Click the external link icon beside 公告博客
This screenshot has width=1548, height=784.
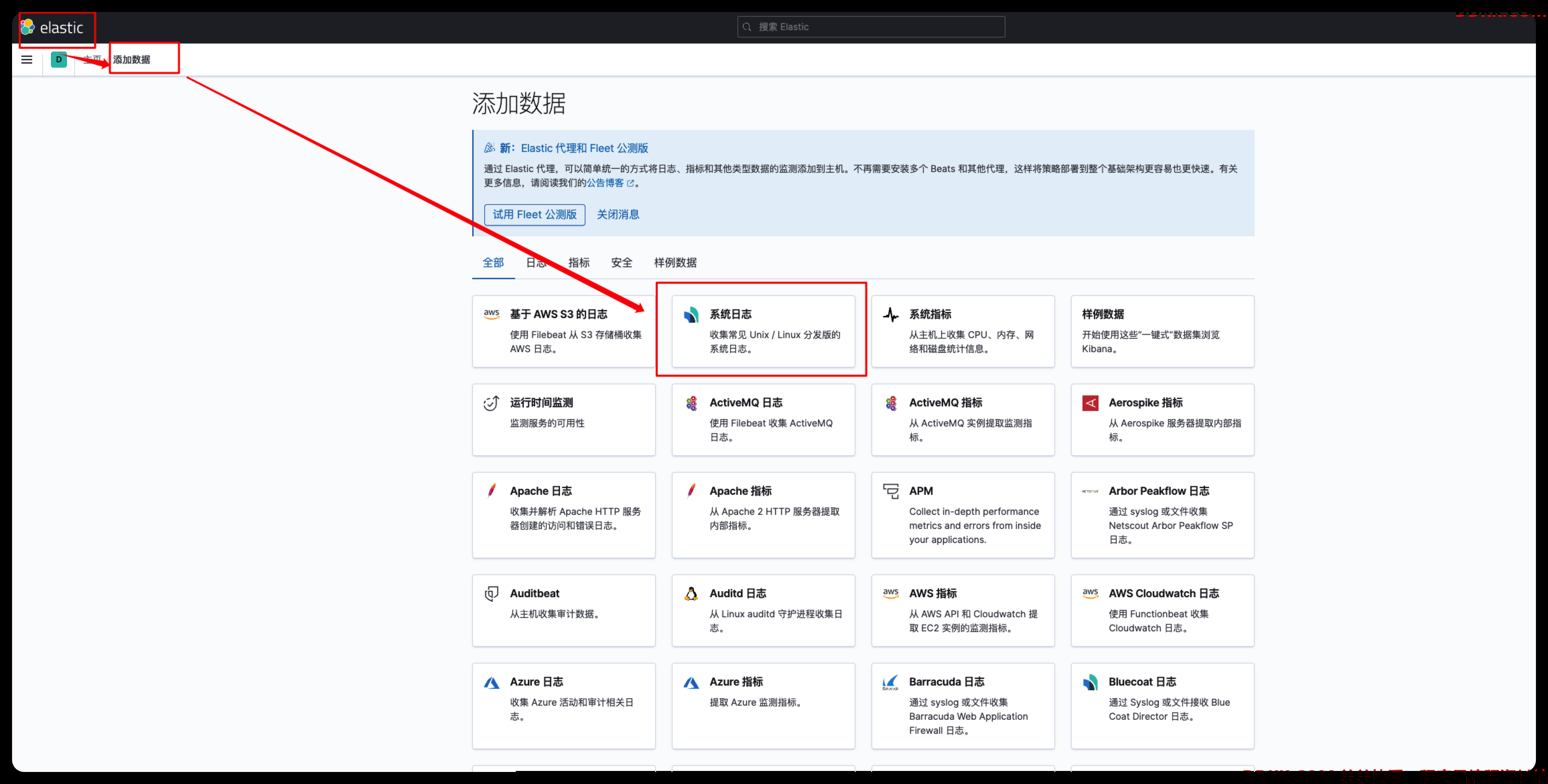click(x=630, y=183)
